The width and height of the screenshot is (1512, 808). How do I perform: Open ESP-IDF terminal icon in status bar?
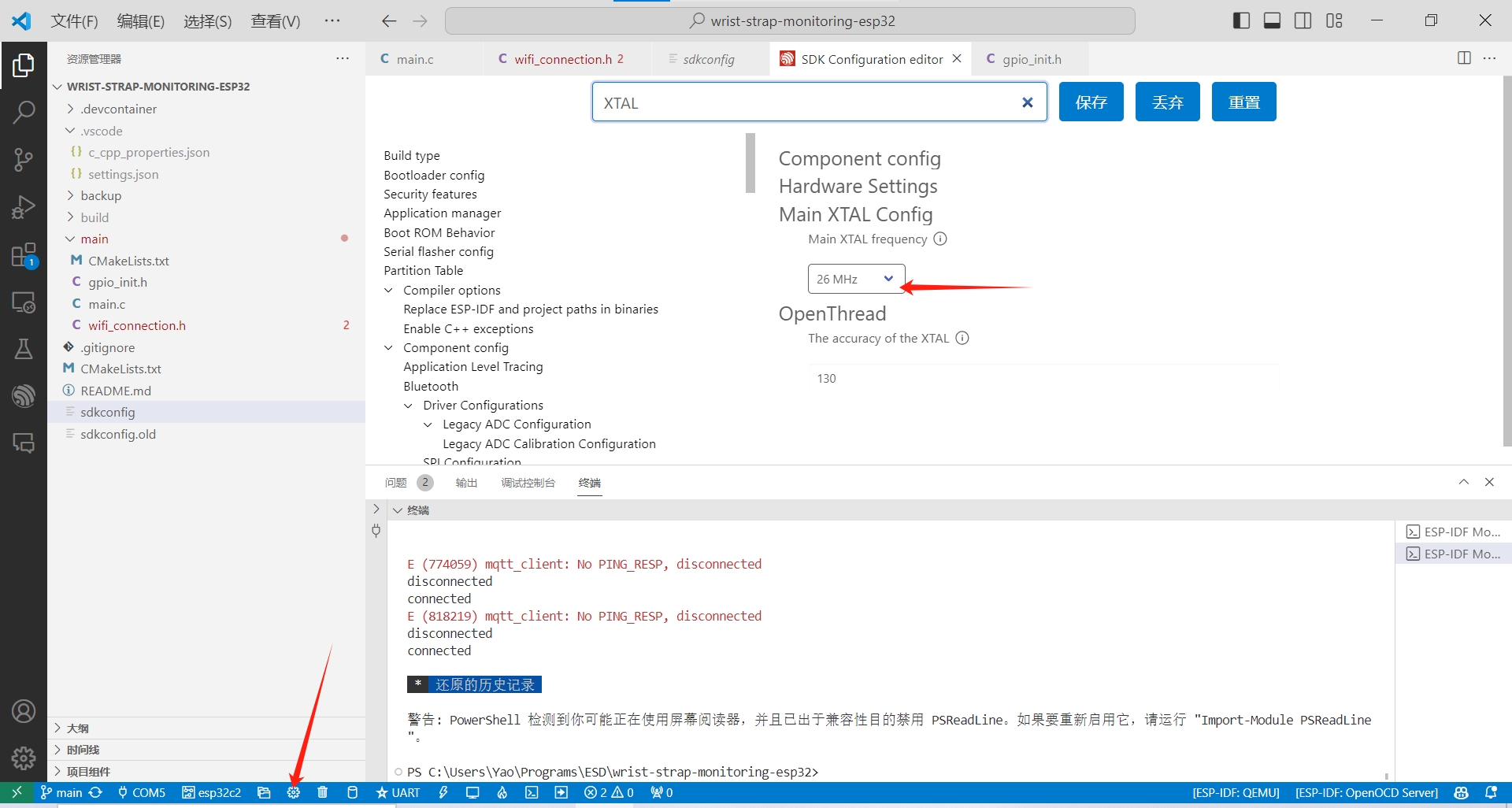(x=532, y=792)
